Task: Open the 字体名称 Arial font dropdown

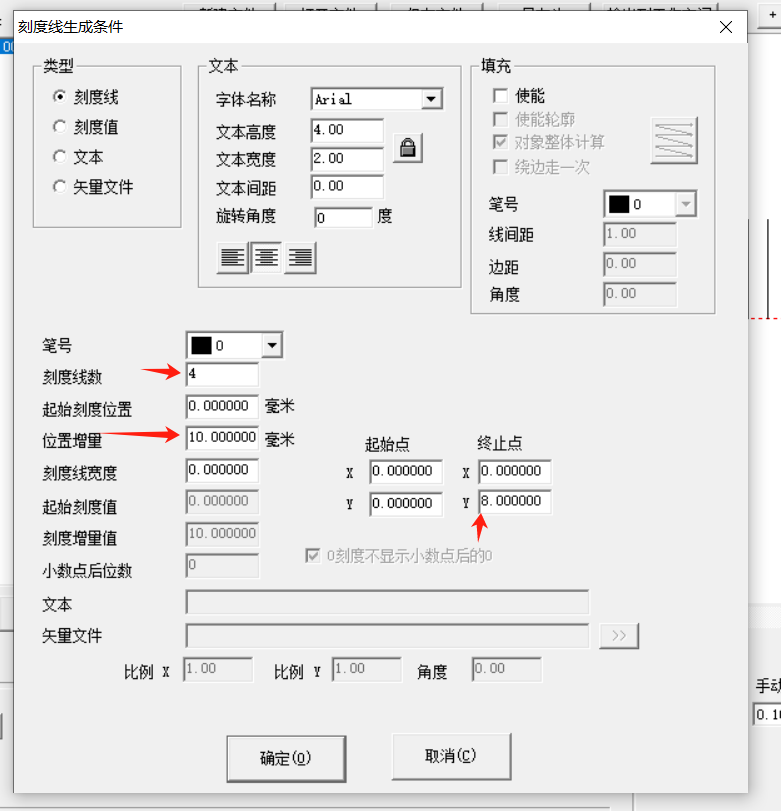Action: (x=431, y=99)
